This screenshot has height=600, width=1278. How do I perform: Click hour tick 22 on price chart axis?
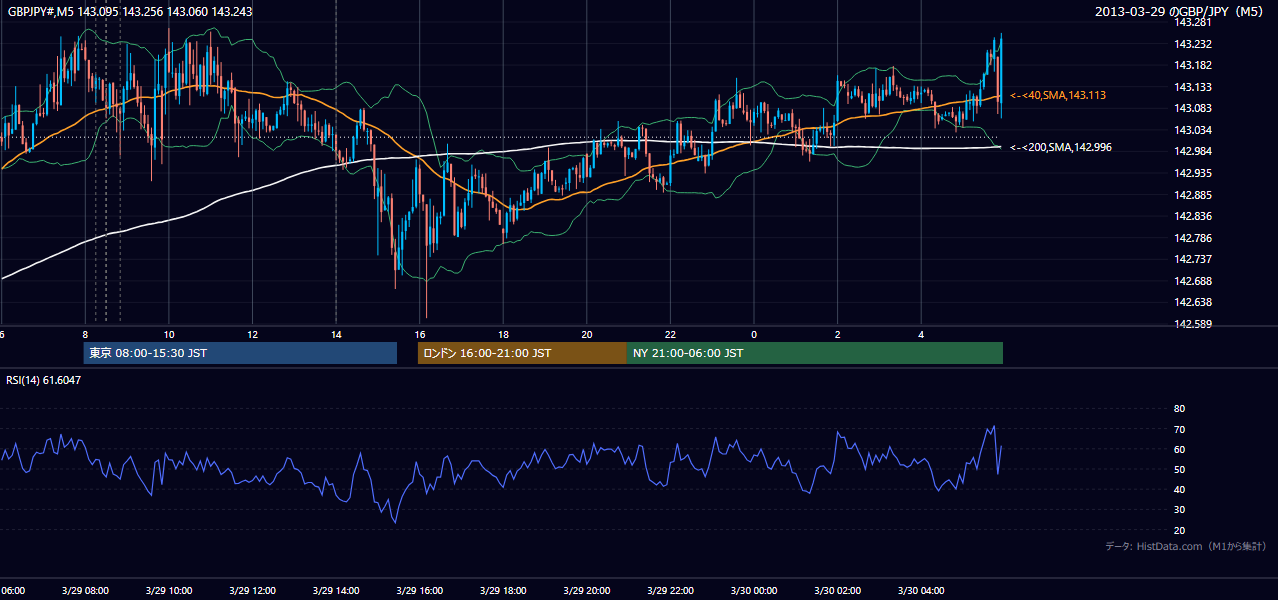[671, 334]
